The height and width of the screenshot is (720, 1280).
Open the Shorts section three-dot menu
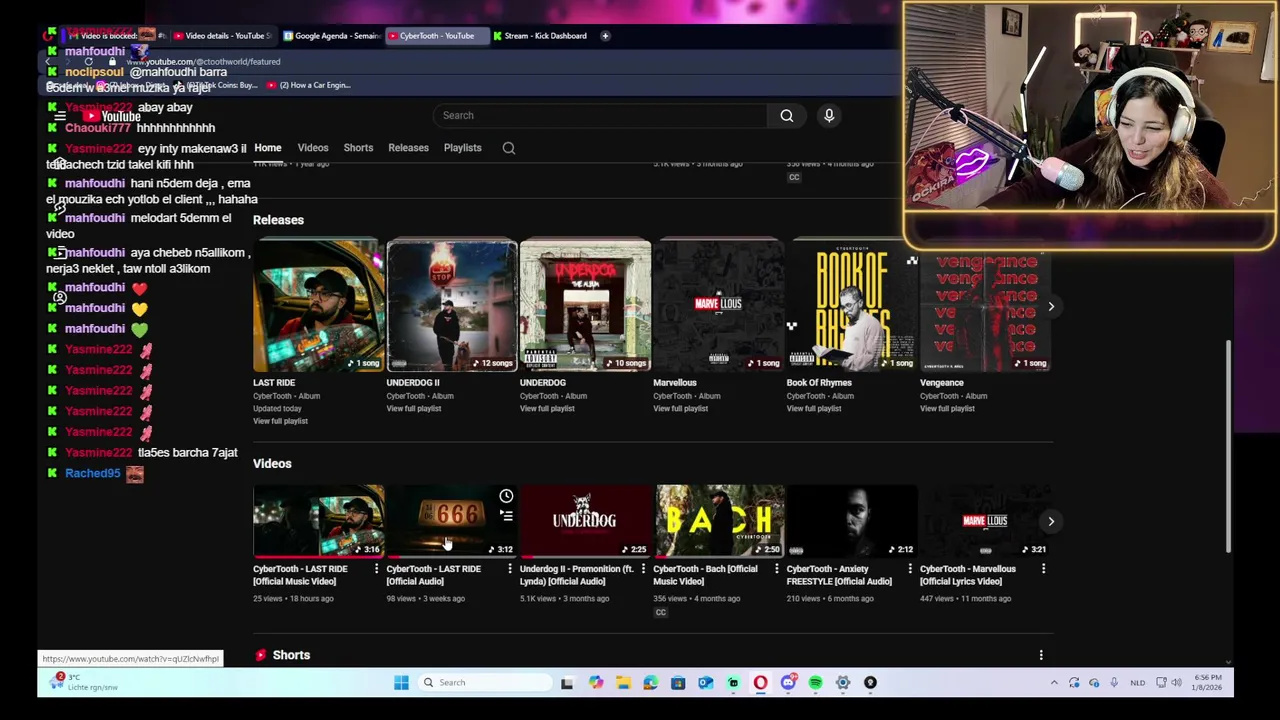(x=1041, y=656)
